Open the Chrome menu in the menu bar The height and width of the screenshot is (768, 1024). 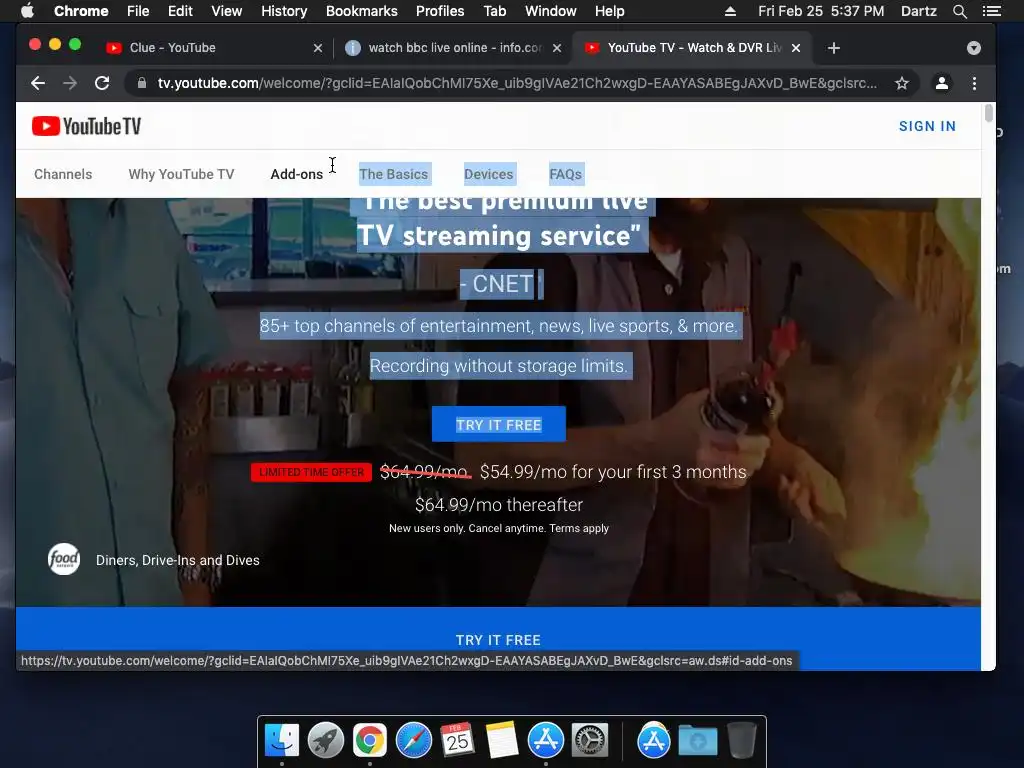coord(81,11)
